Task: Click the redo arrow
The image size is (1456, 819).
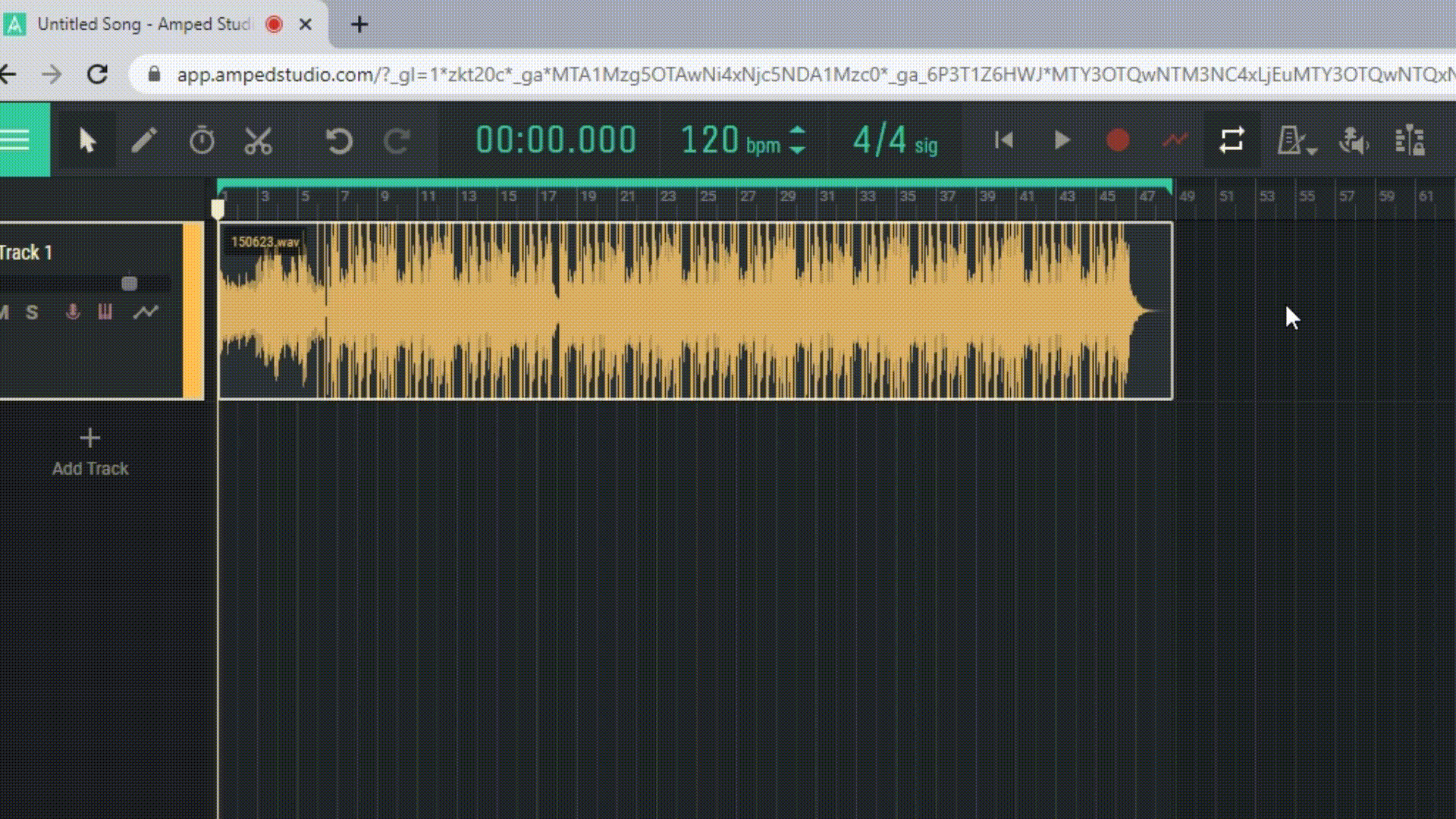Action: pos(397,141)
